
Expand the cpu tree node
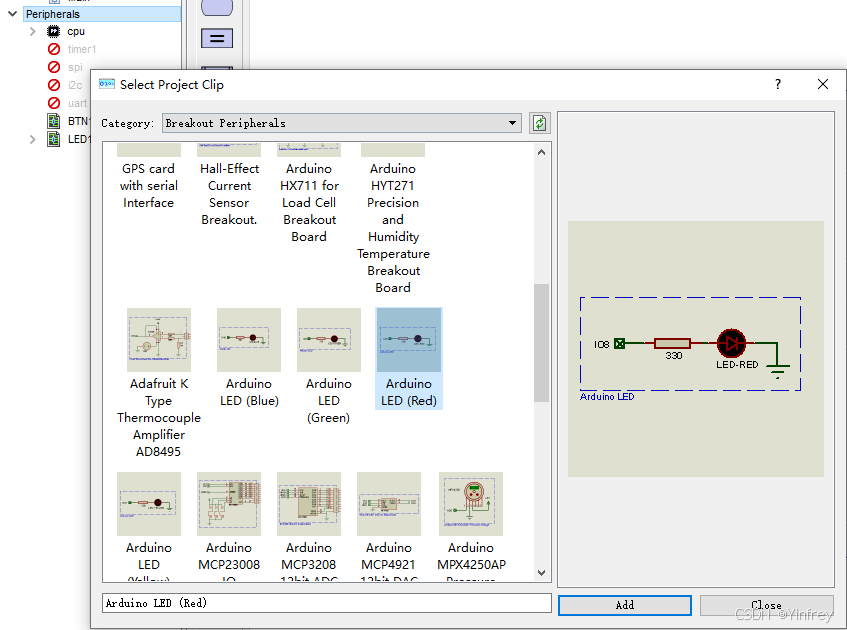click(x=32, y=31)
